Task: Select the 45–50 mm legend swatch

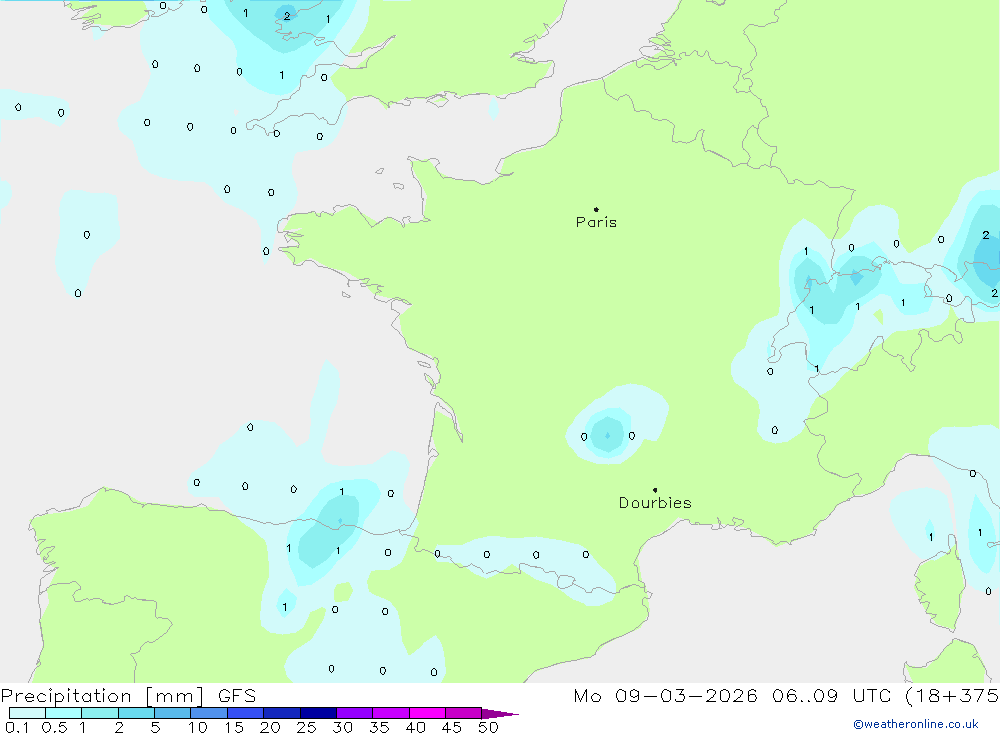Action: point(464,713)
